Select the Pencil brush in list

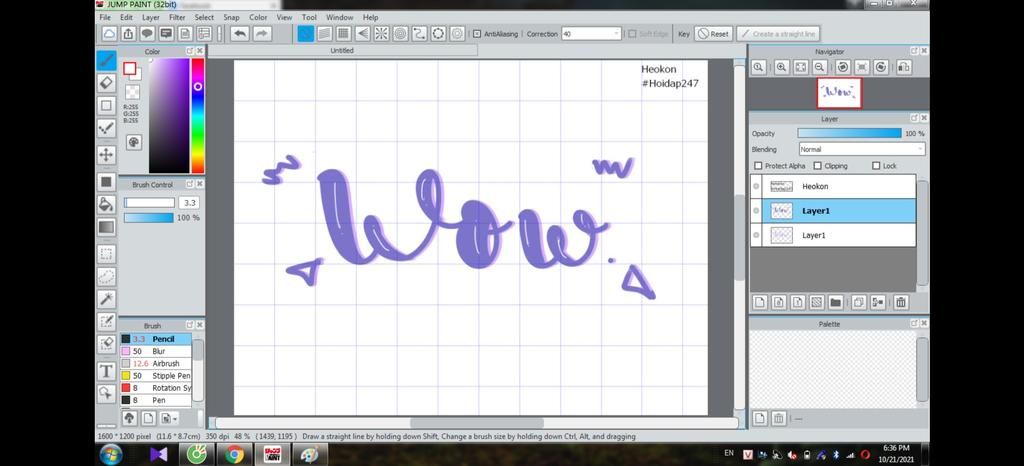point(155,339)
